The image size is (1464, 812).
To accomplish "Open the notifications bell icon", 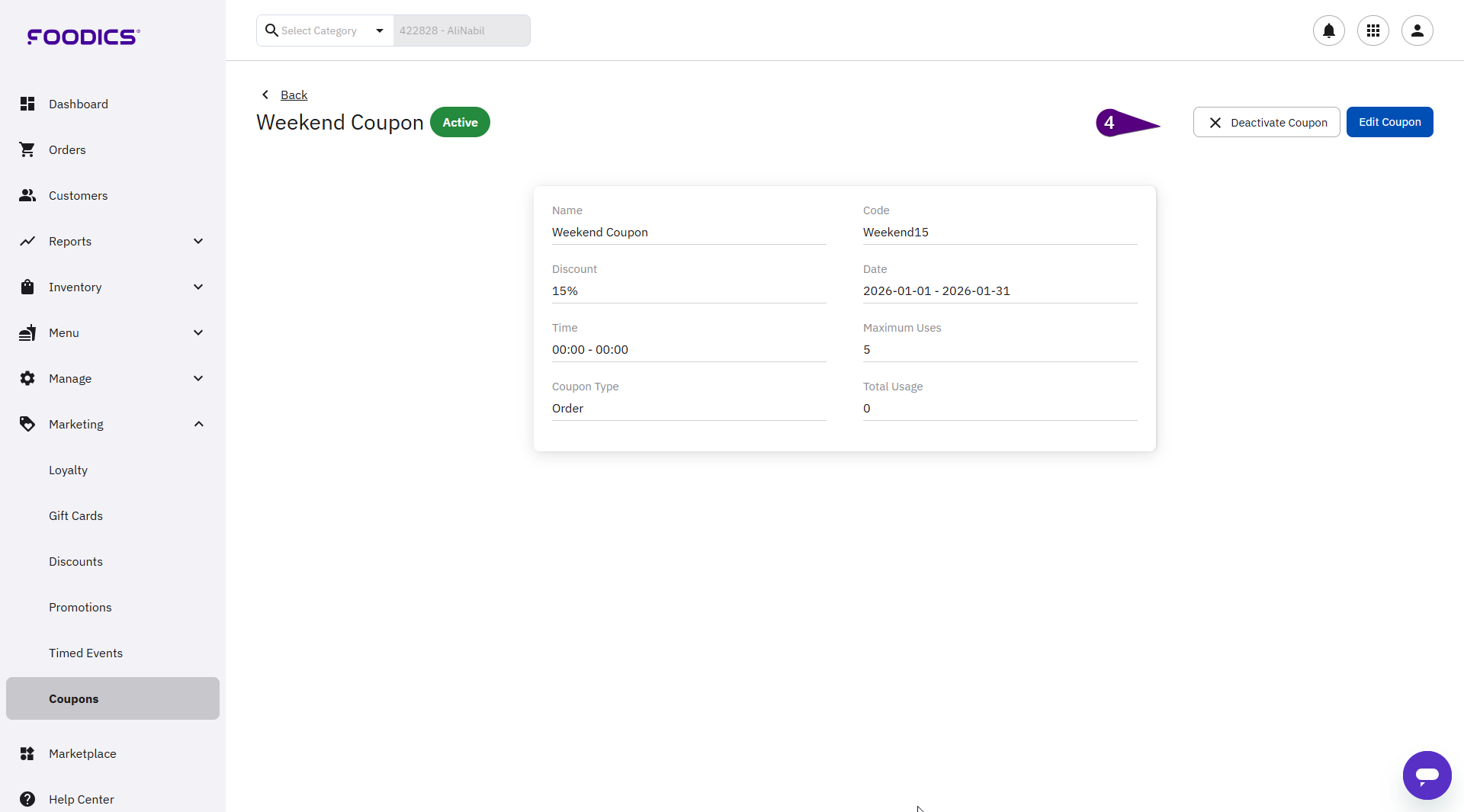I will point(1328,30).
